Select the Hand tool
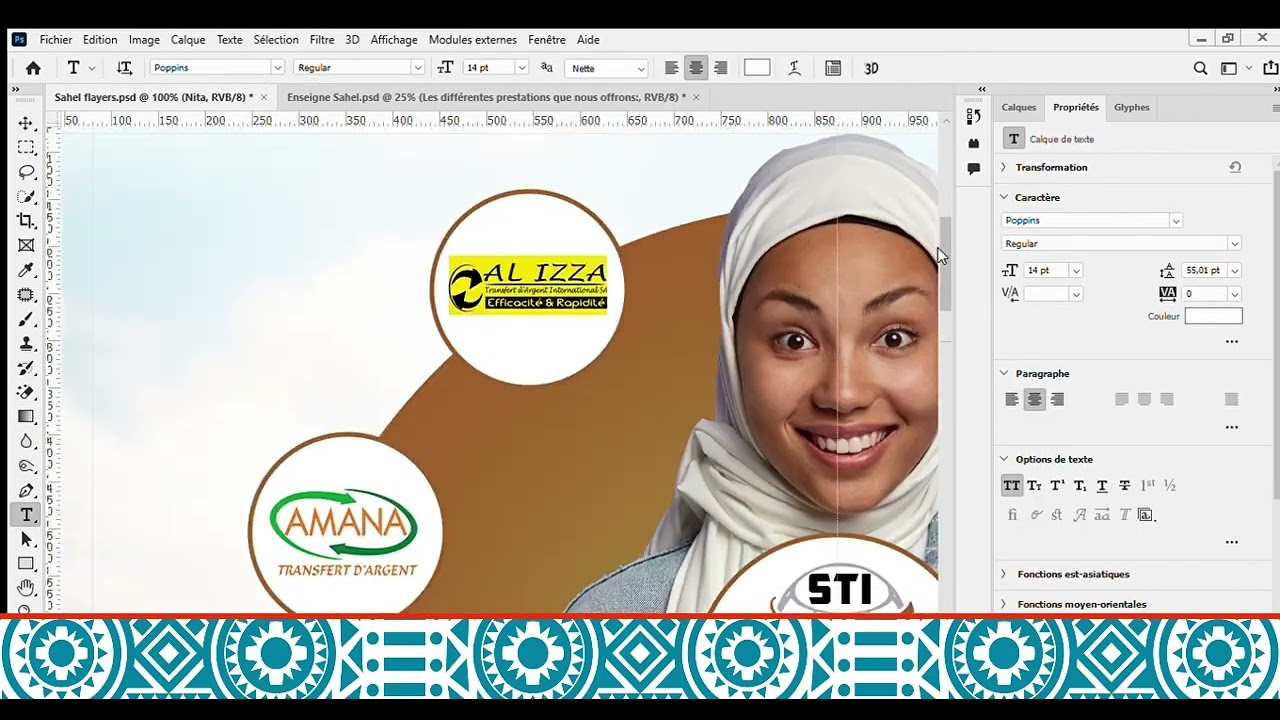The image size is (1280, 720). pos(26,588)
